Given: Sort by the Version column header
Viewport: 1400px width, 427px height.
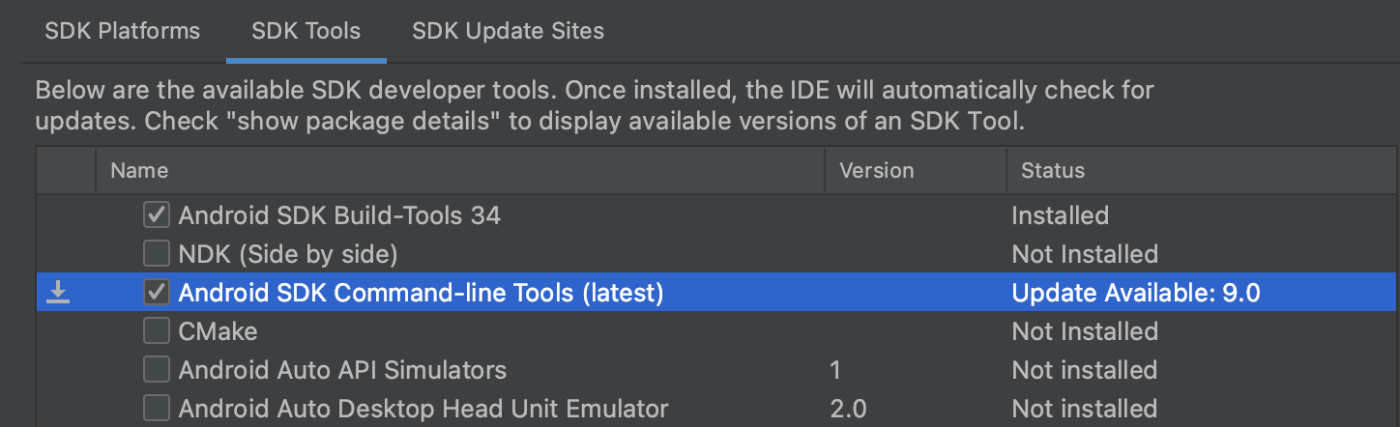Looking at the screenshot, I should click(915, 171).
